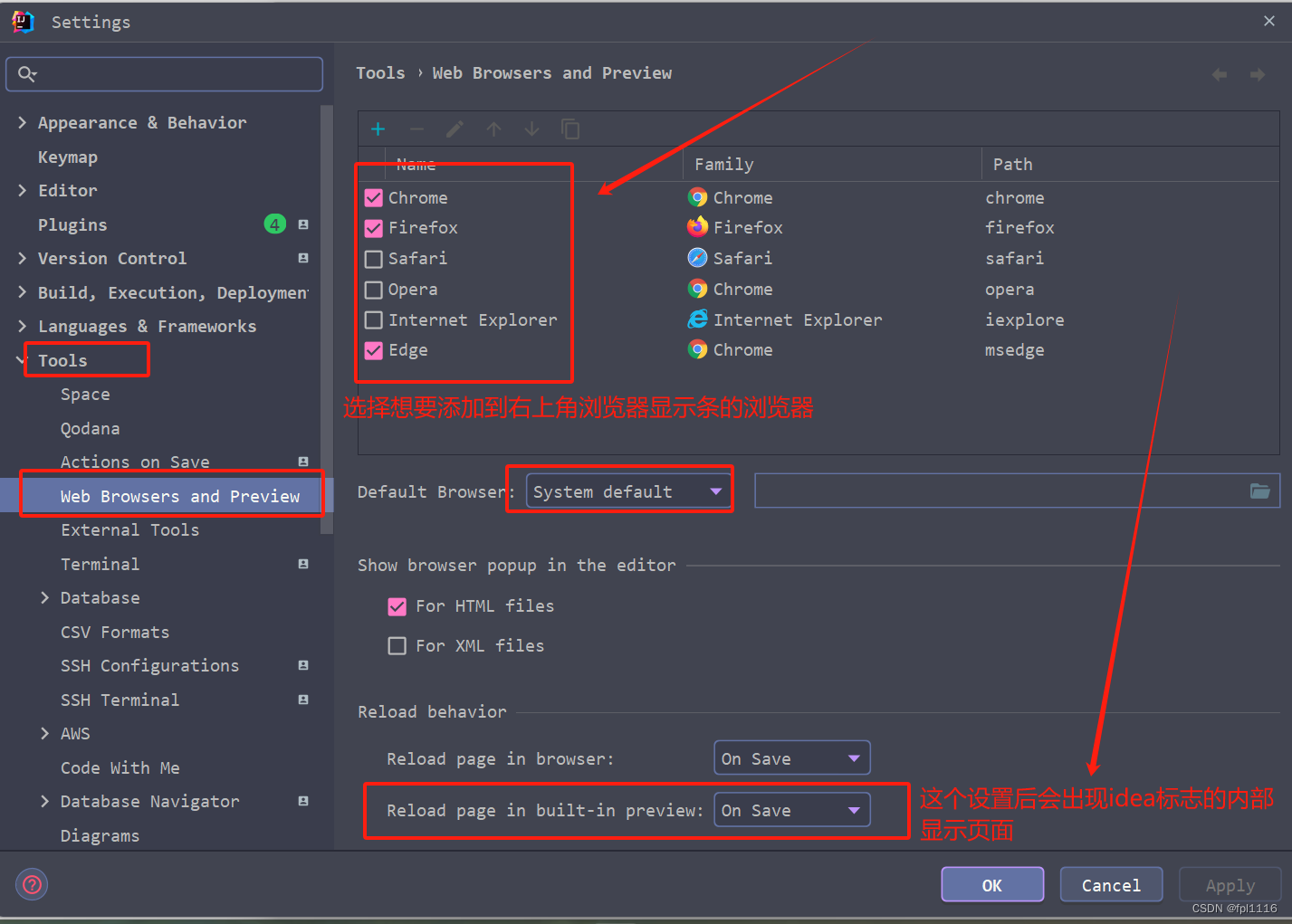Viewport: 1292px width, 924px height.
Task: Expand Languages & Frameworks node
Action: 23,326
